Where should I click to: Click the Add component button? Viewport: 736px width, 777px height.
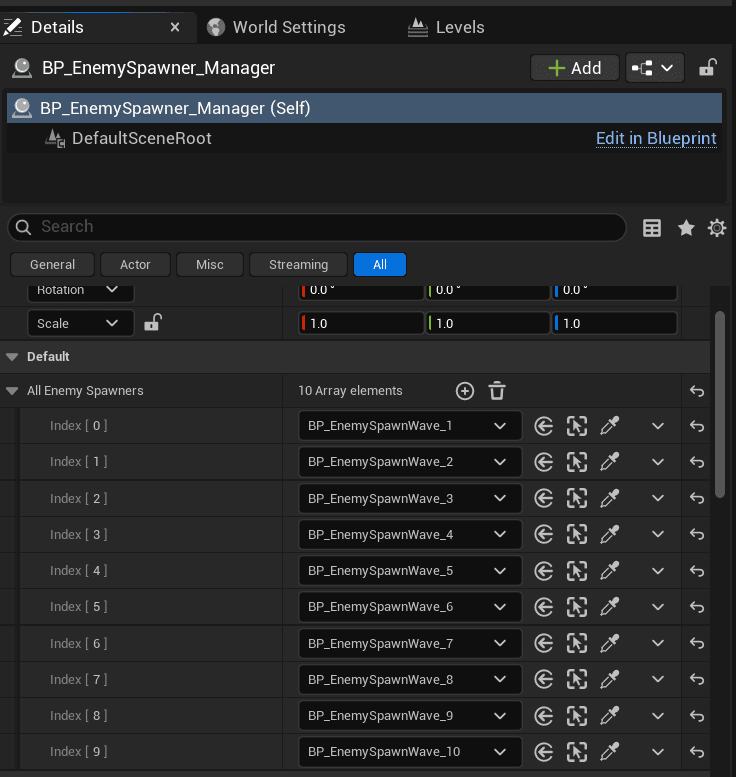(574, 68)
